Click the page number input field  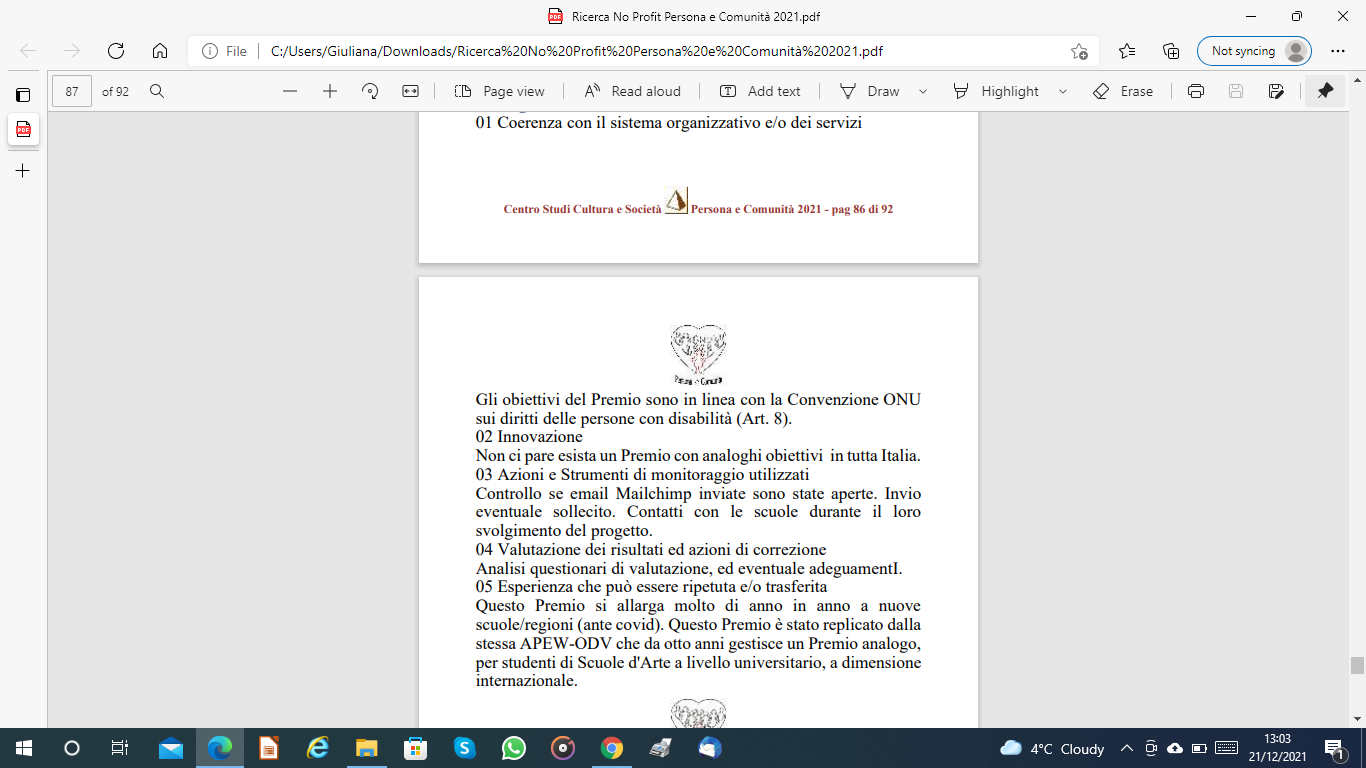point(72,91)
